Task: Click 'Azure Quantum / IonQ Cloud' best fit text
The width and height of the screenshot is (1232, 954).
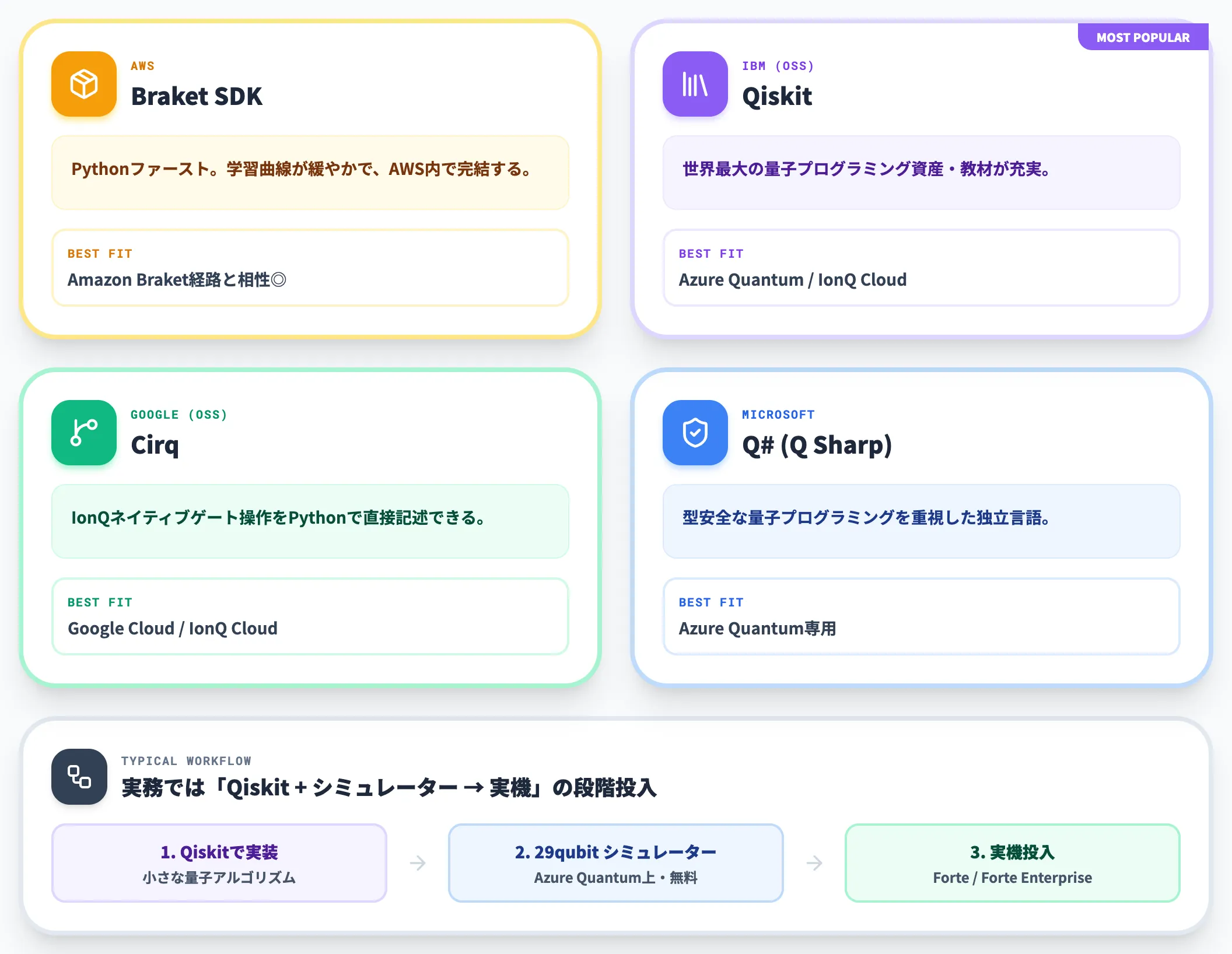Action: (x=793, y=280)
